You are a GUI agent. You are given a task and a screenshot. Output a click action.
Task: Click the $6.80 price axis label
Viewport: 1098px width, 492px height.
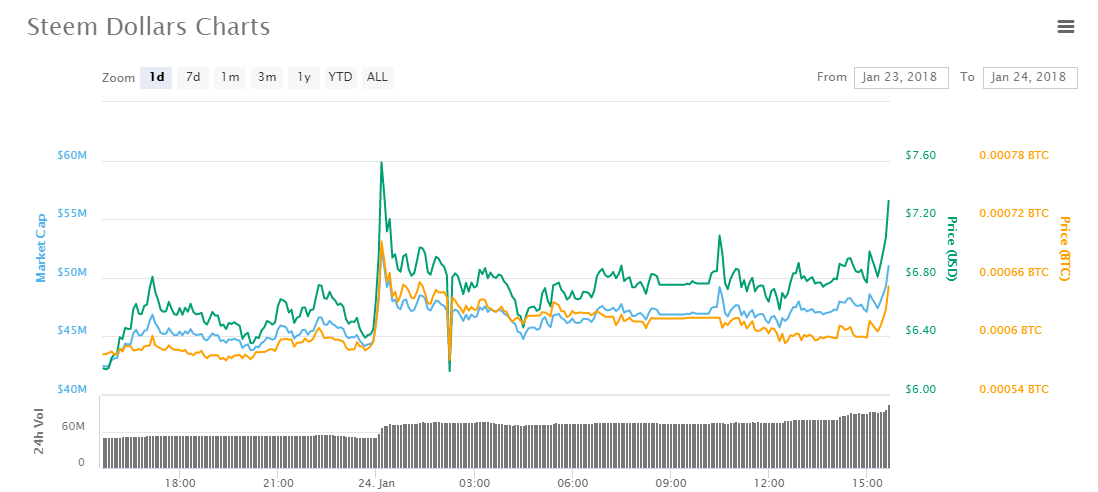tap(920, 272)
